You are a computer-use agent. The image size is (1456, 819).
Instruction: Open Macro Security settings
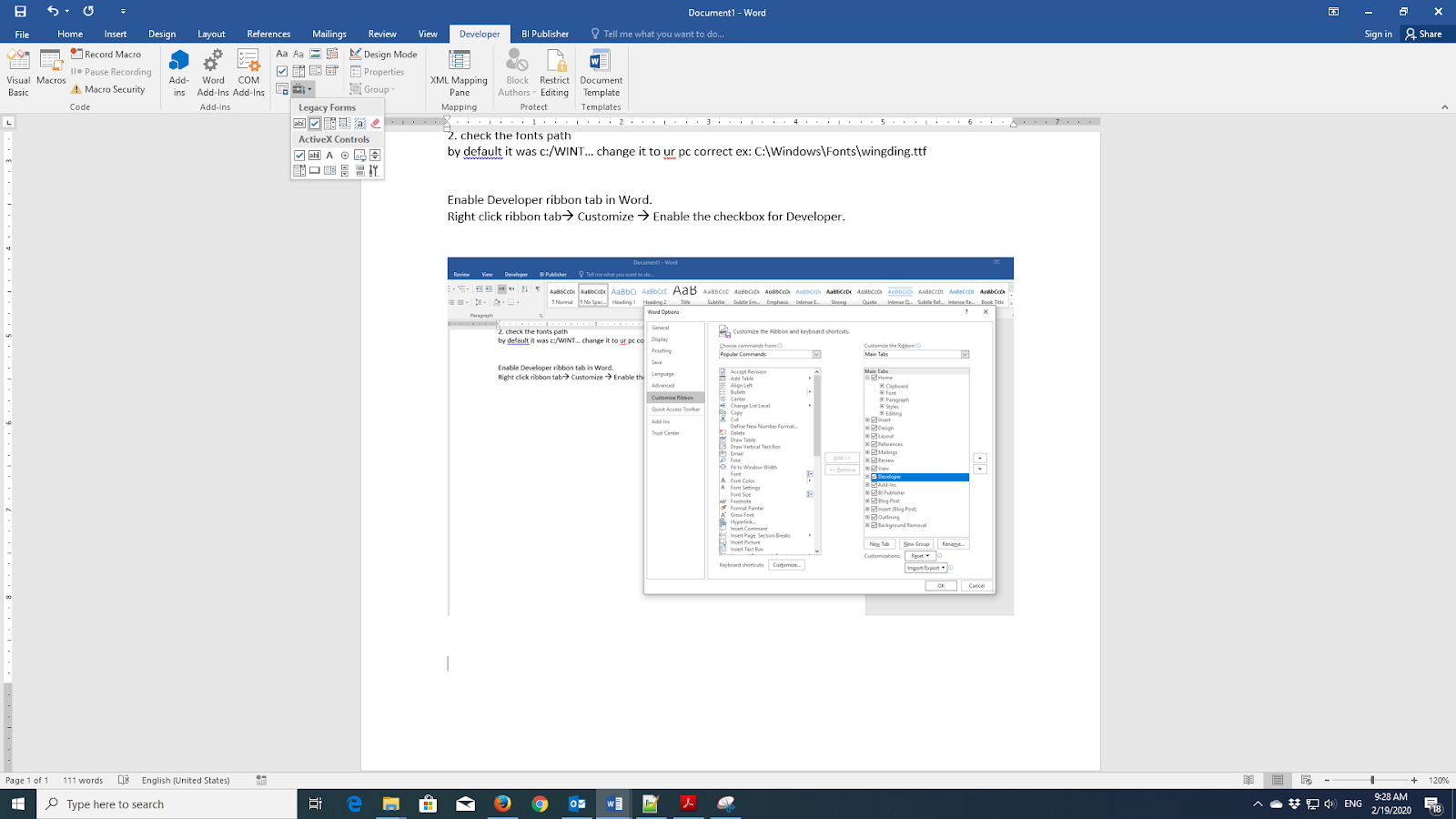[x=107, y=89]
